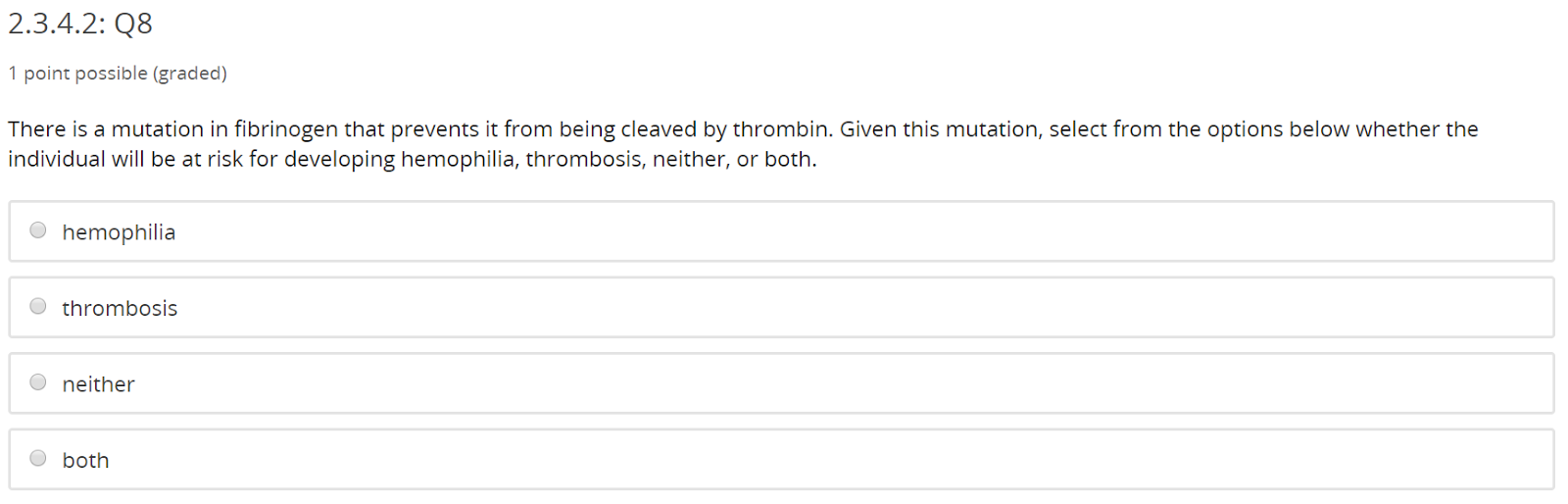Click the 'neither' answer label text

click(x=98, y=384)
